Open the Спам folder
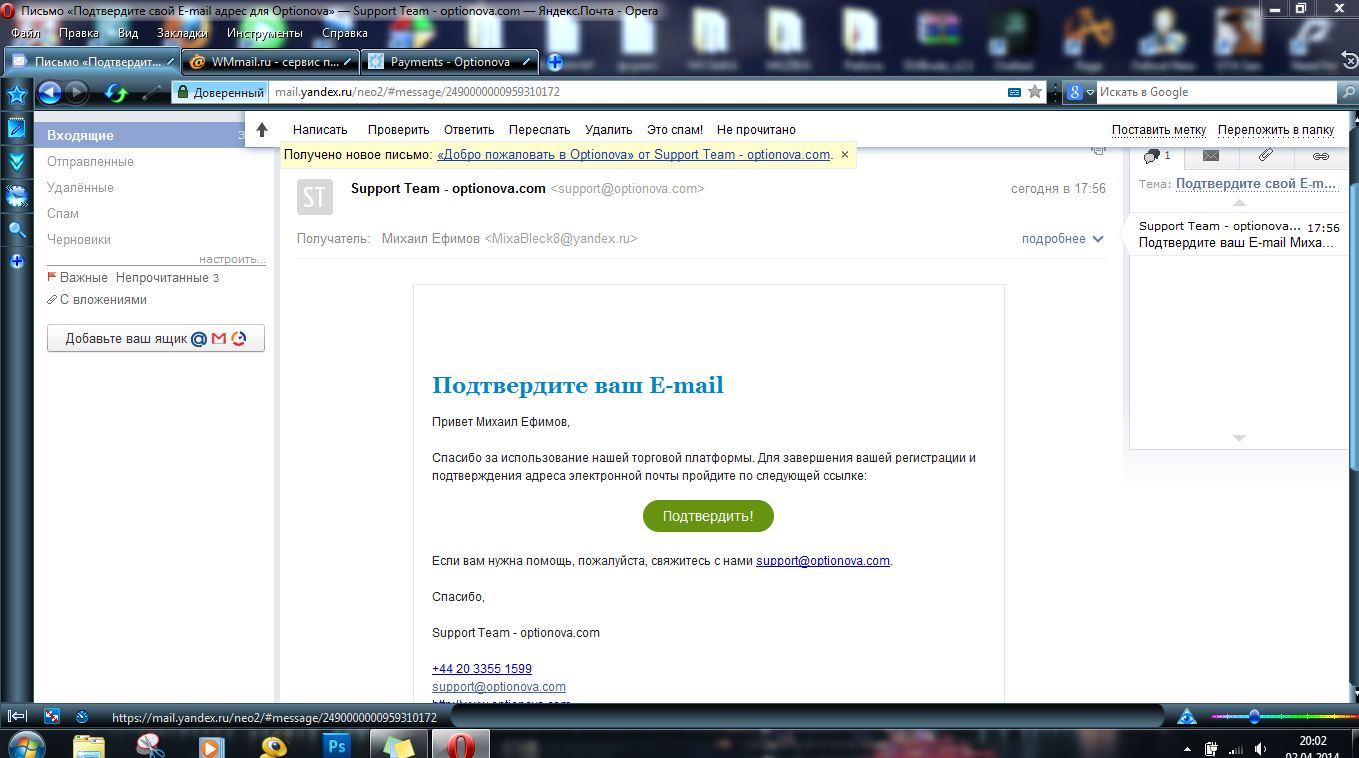Image resolution: width=1359 pixels, height=758 pixels. [x=63, y=213]
